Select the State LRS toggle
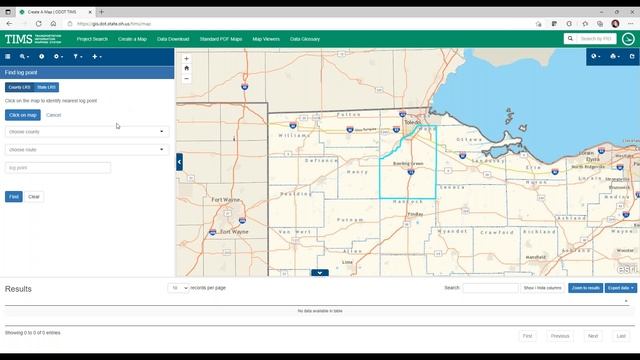Screen dimensions: 640x360 click(46, 87)
